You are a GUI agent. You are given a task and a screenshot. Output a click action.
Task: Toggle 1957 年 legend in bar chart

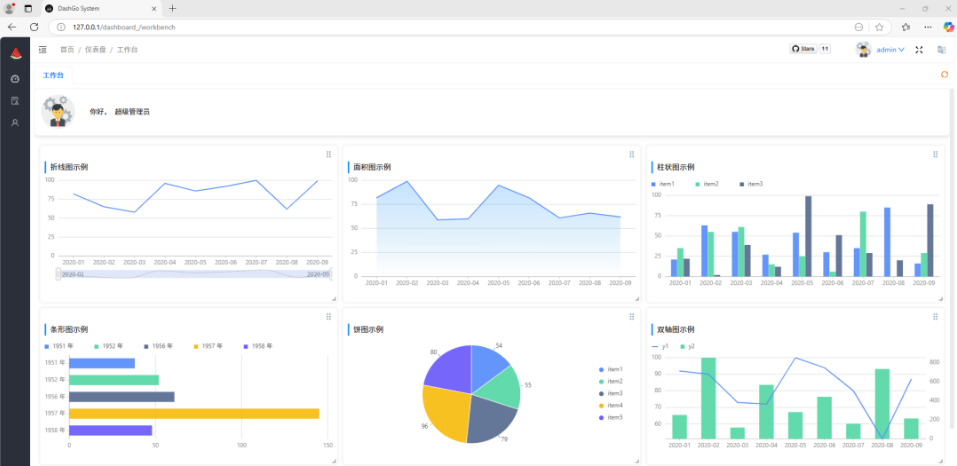[209, 346]
